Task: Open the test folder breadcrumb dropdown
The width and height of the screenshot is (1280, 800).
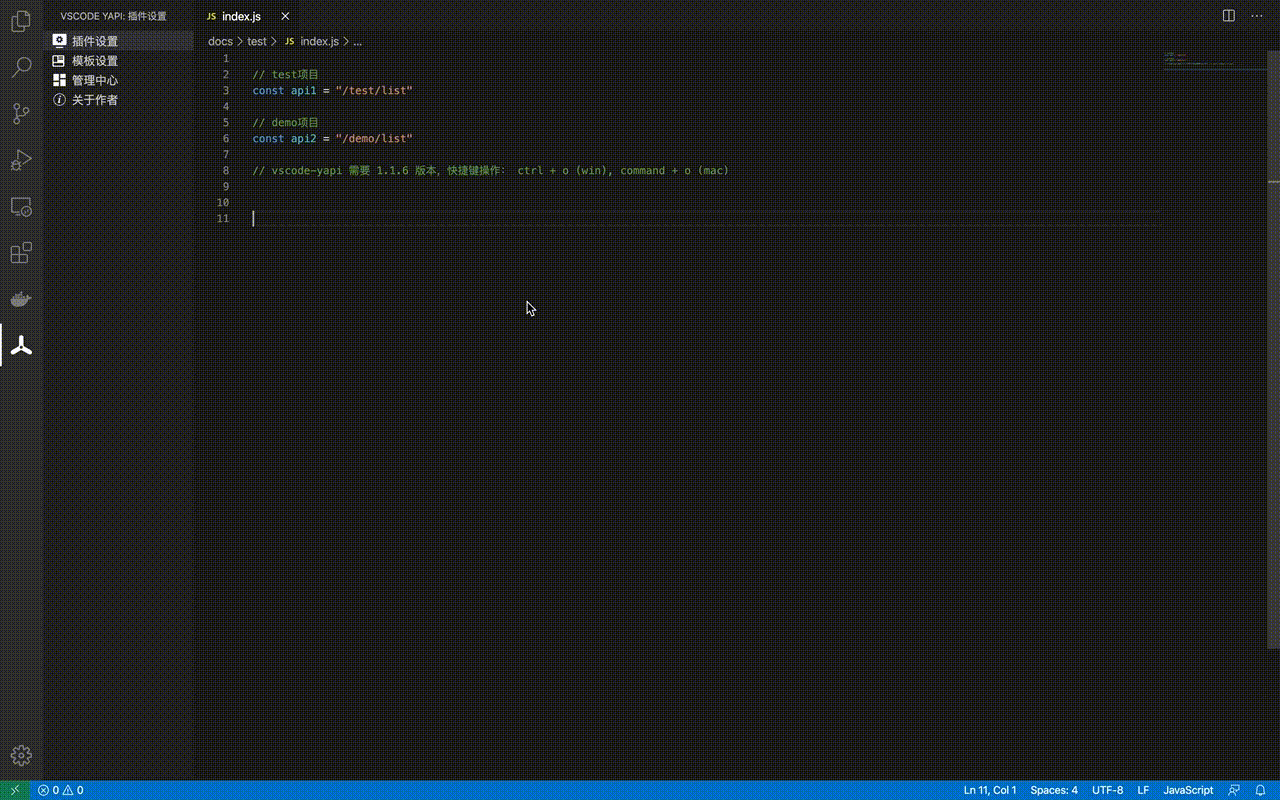Action: point(257,41)
